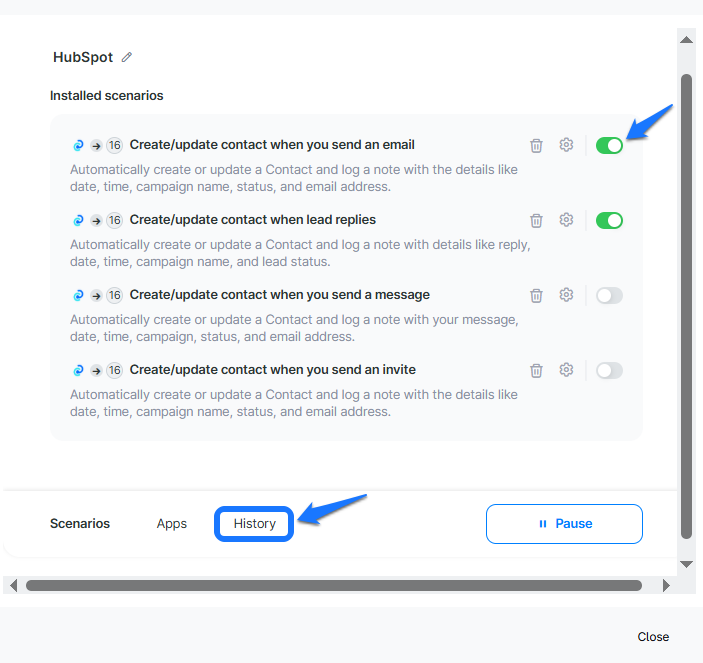Delete the 'send an invite' scenario
This screenshot has width=703, height=663.
tap(536, 370)
